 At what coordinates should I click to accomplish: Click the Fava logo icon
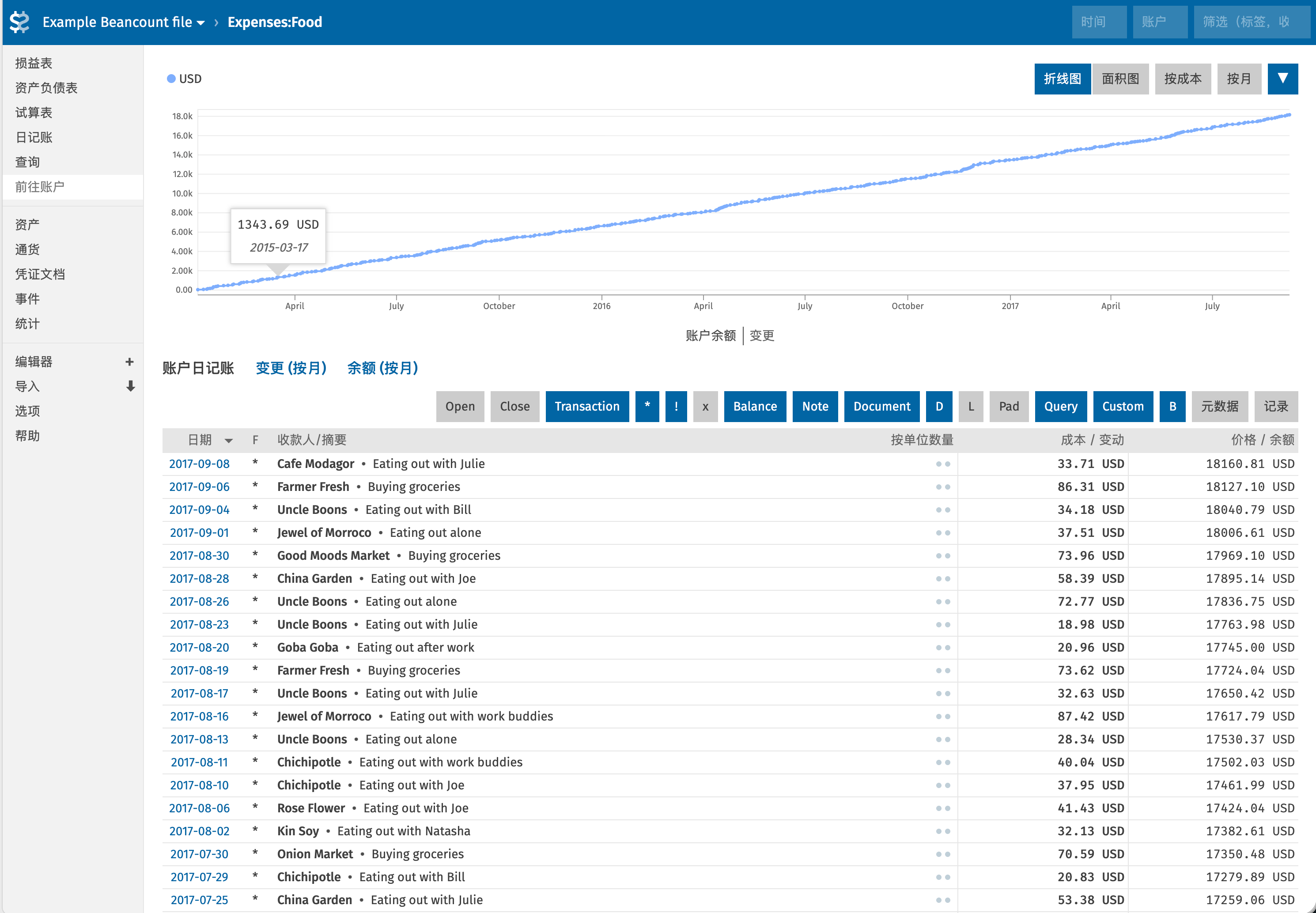click(x=20, y=22)
